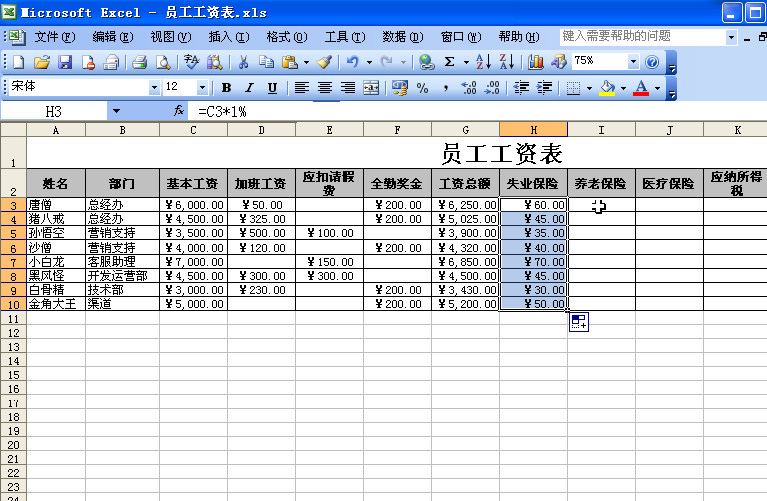This screenshot has height=501, width=767.
Task: Open the 插入(I) menu
Action: coord(228,37)
